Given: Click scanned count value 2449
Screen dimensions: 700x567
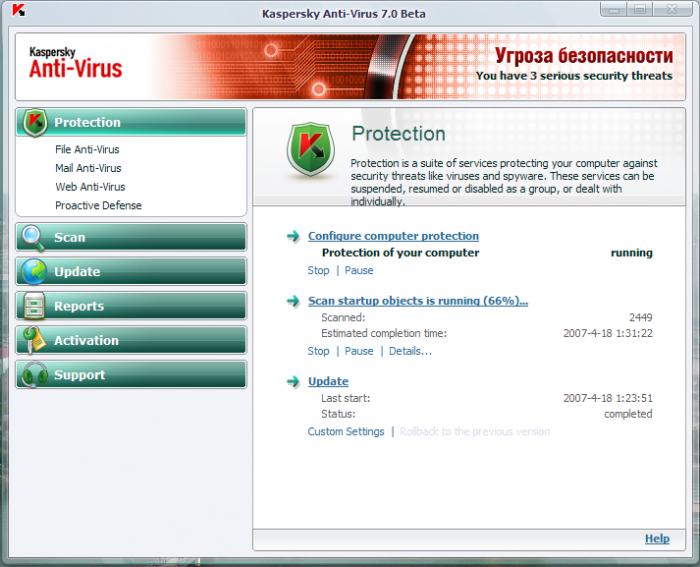Looking at the screenshot, I should coord(641,317).
